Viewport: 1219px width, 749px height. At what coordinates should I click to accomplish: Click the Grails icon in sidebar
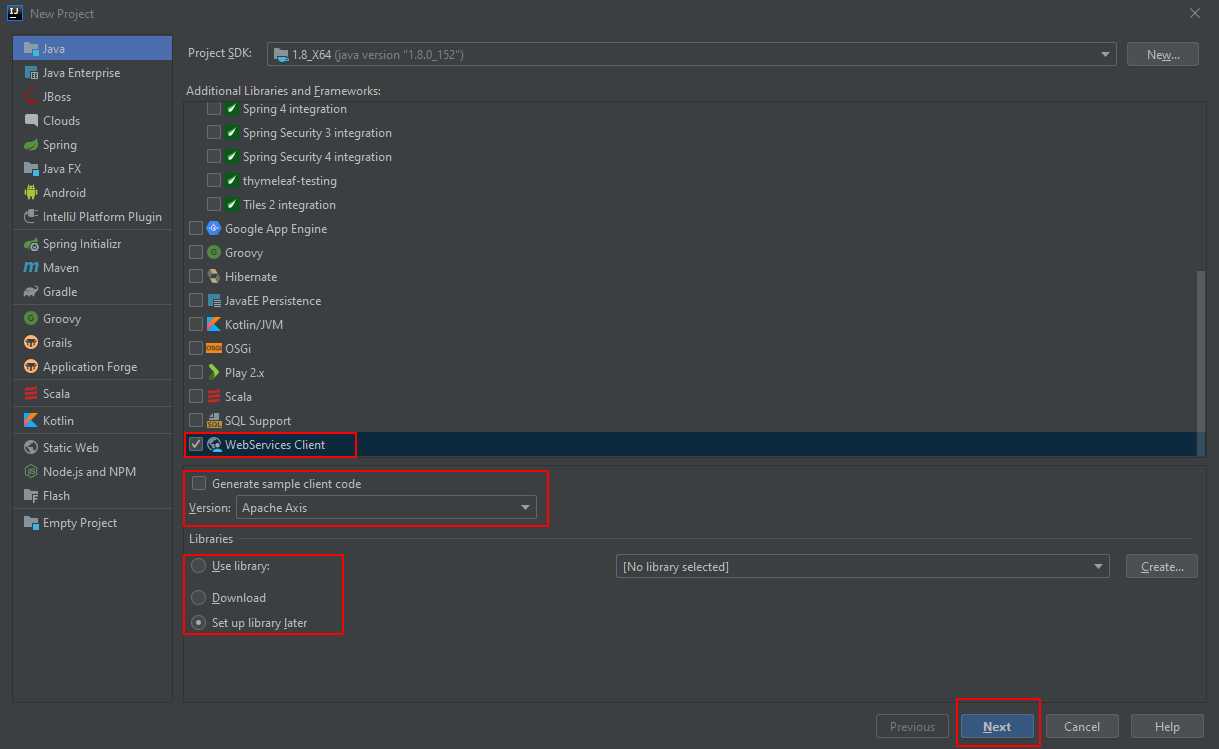31,342
